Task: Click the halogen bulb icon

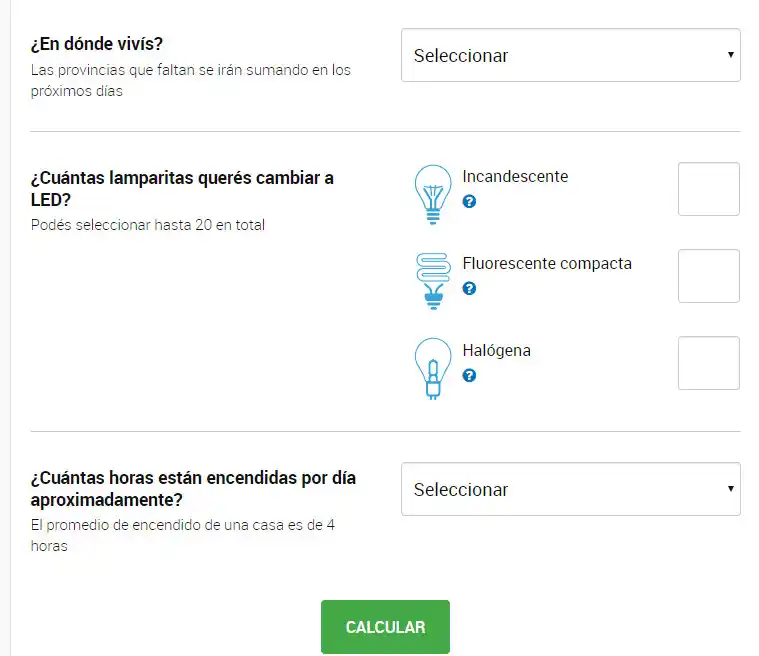Action: 432,368
